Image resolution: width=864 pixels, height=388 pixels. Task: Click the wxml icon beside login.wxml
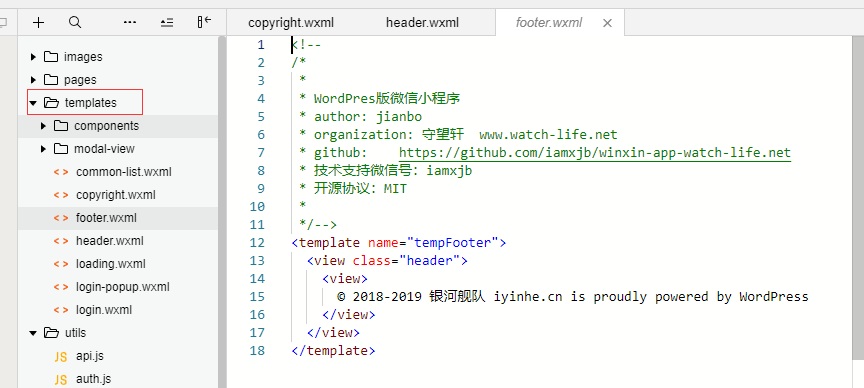61,310
